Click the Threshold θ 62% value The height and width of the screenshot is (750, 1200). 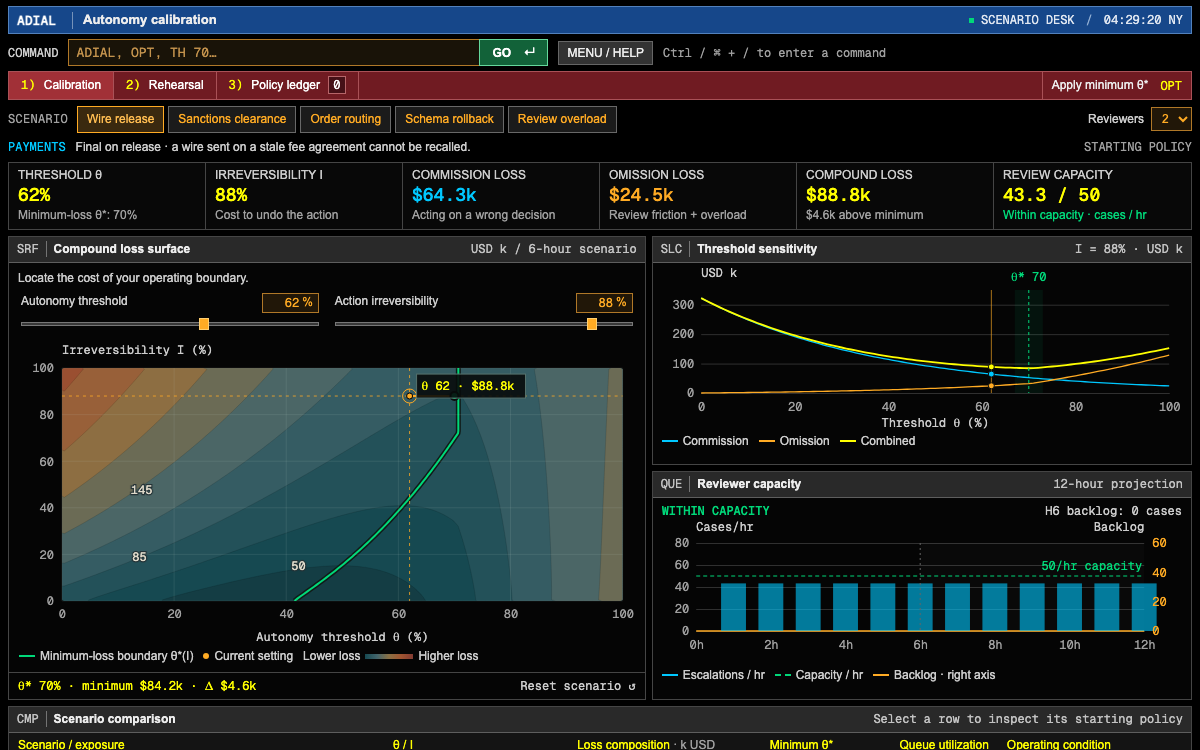tap(34, 195)
